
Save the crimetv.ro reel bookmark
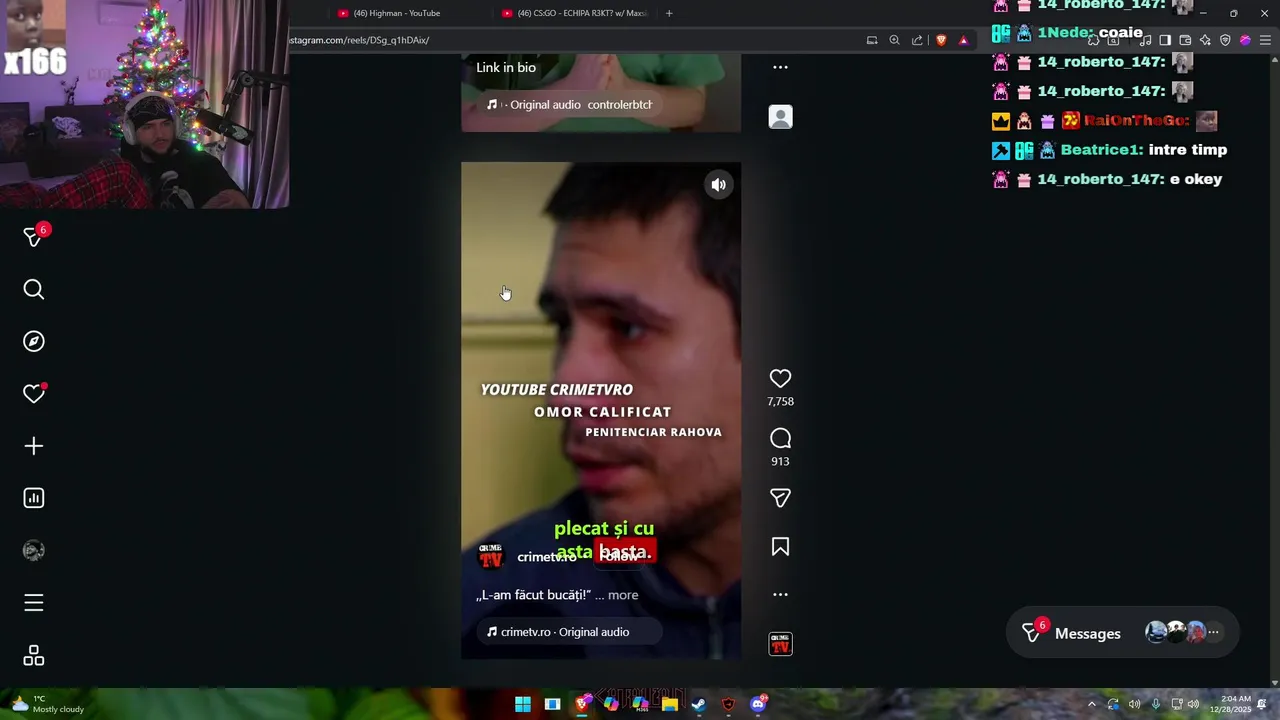pyautogui.click(x=780, y=547)
